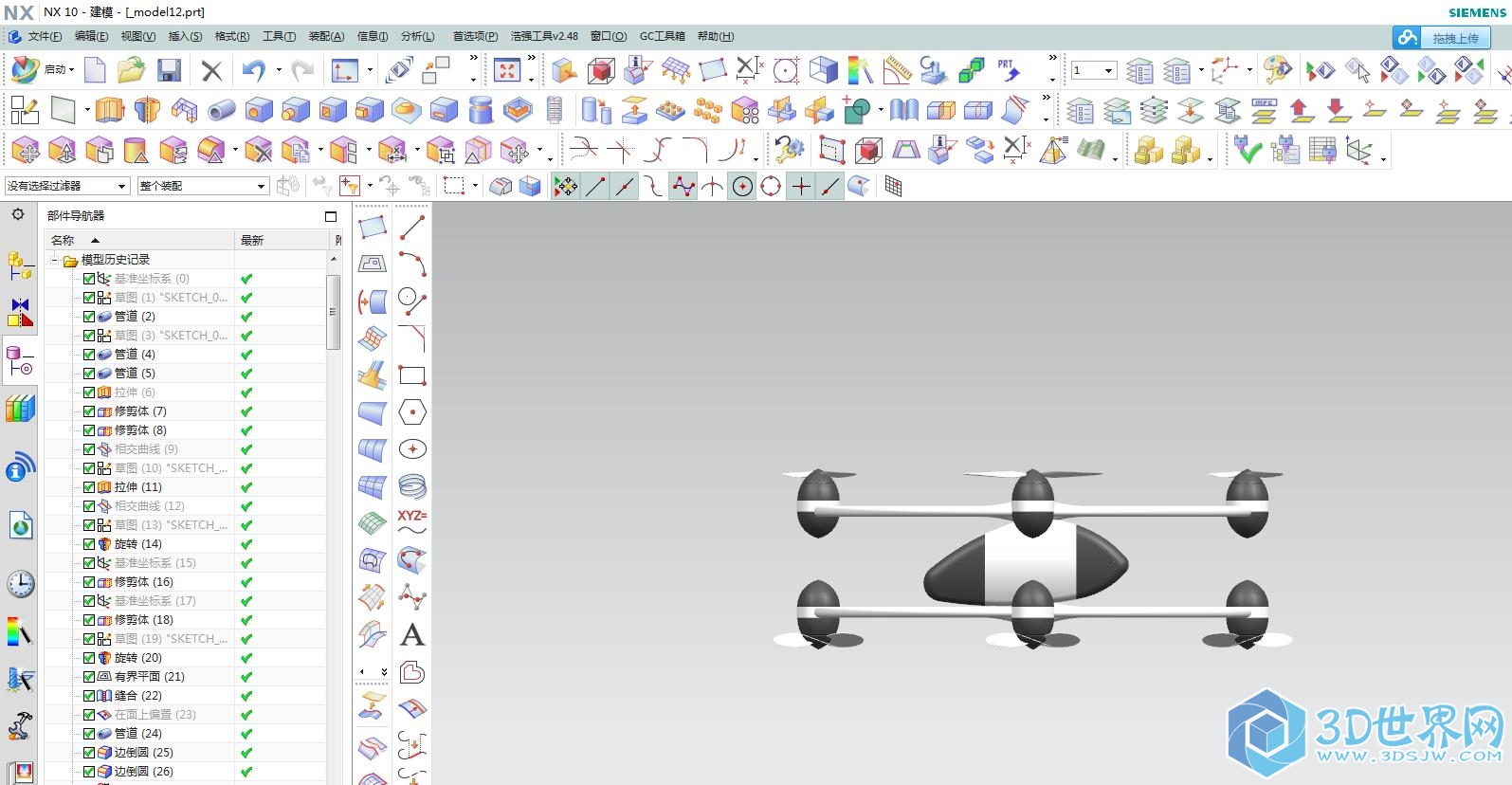Click the Revolve feature icon
The image size is (1512, 785).
pyautogui.click(x=147, y=111)
